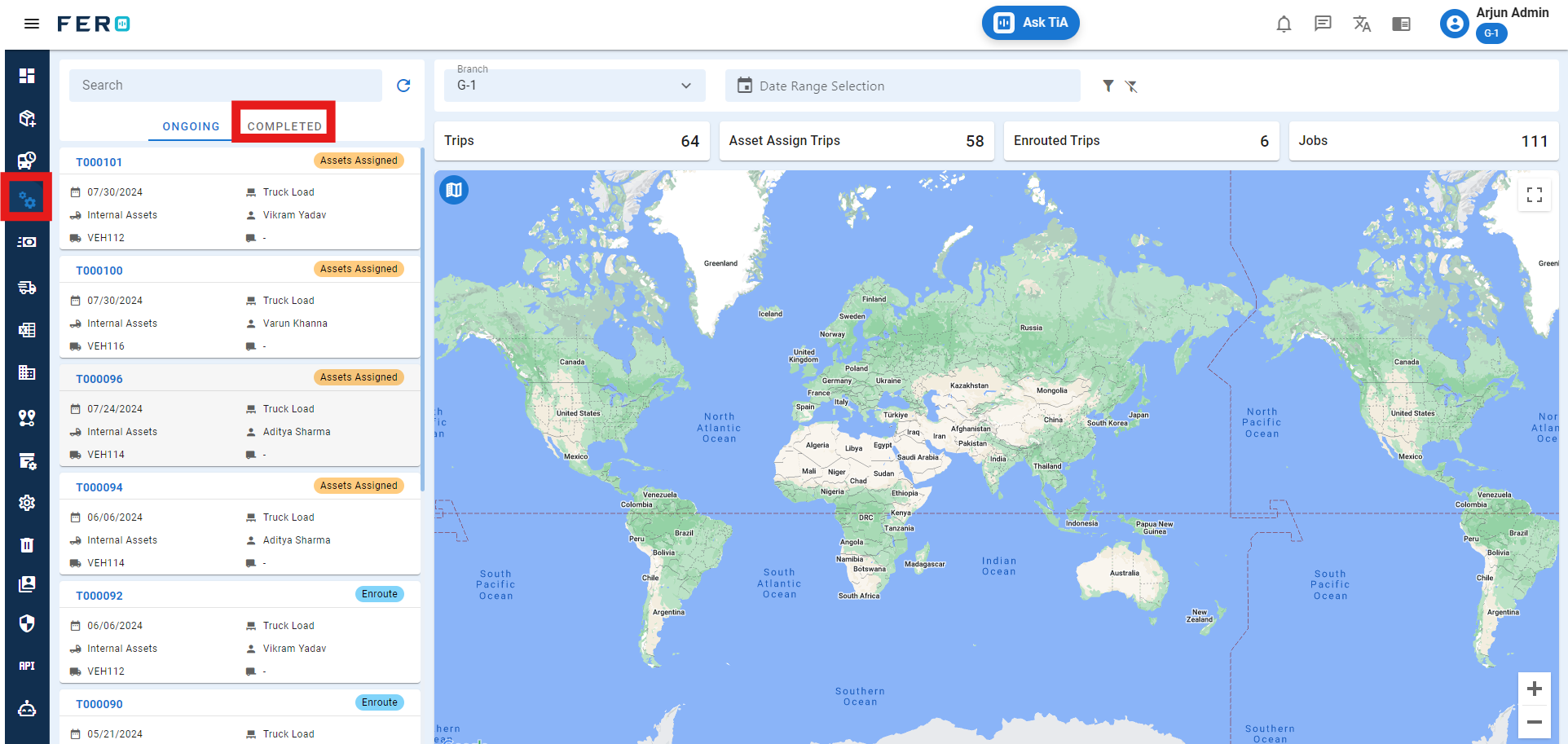Open the cash payments icon in sidebar
This screenshot has width=1568, height=744.
[27, 242]
